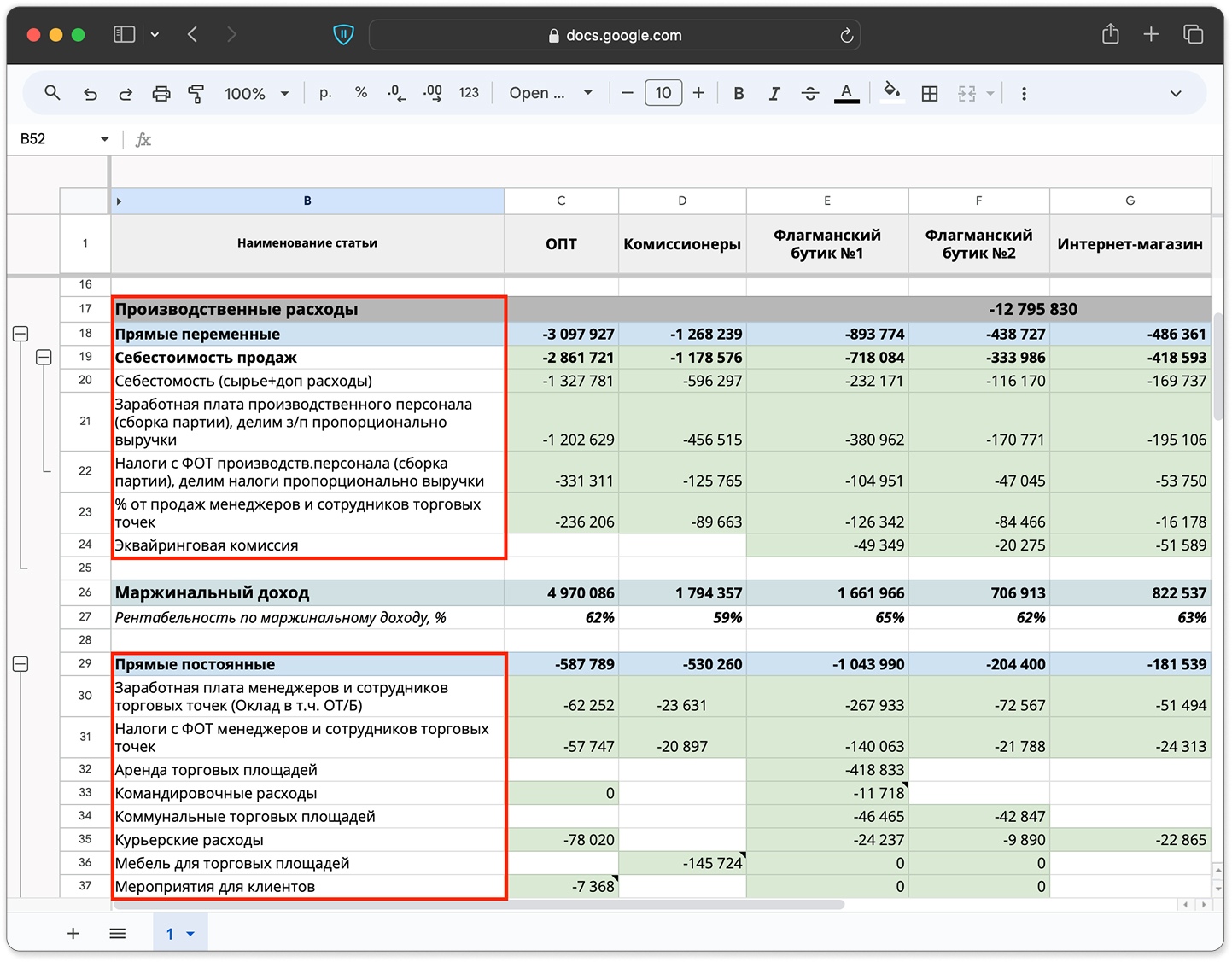This screenshot has height=962, width=1232.
Task: Open the font family dropdown
Action: point(551,94)
